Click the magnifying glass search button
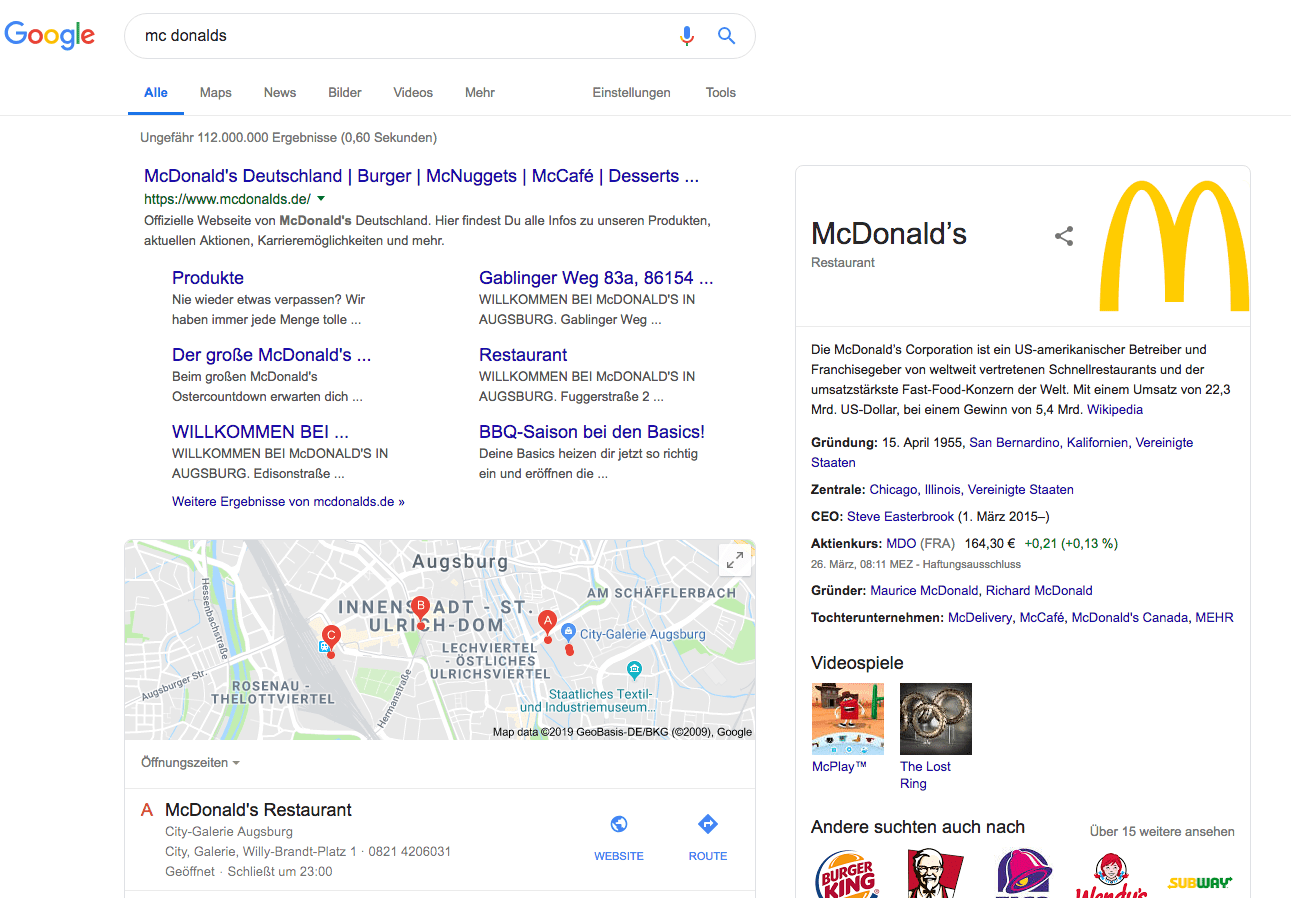 coord(727,36)
